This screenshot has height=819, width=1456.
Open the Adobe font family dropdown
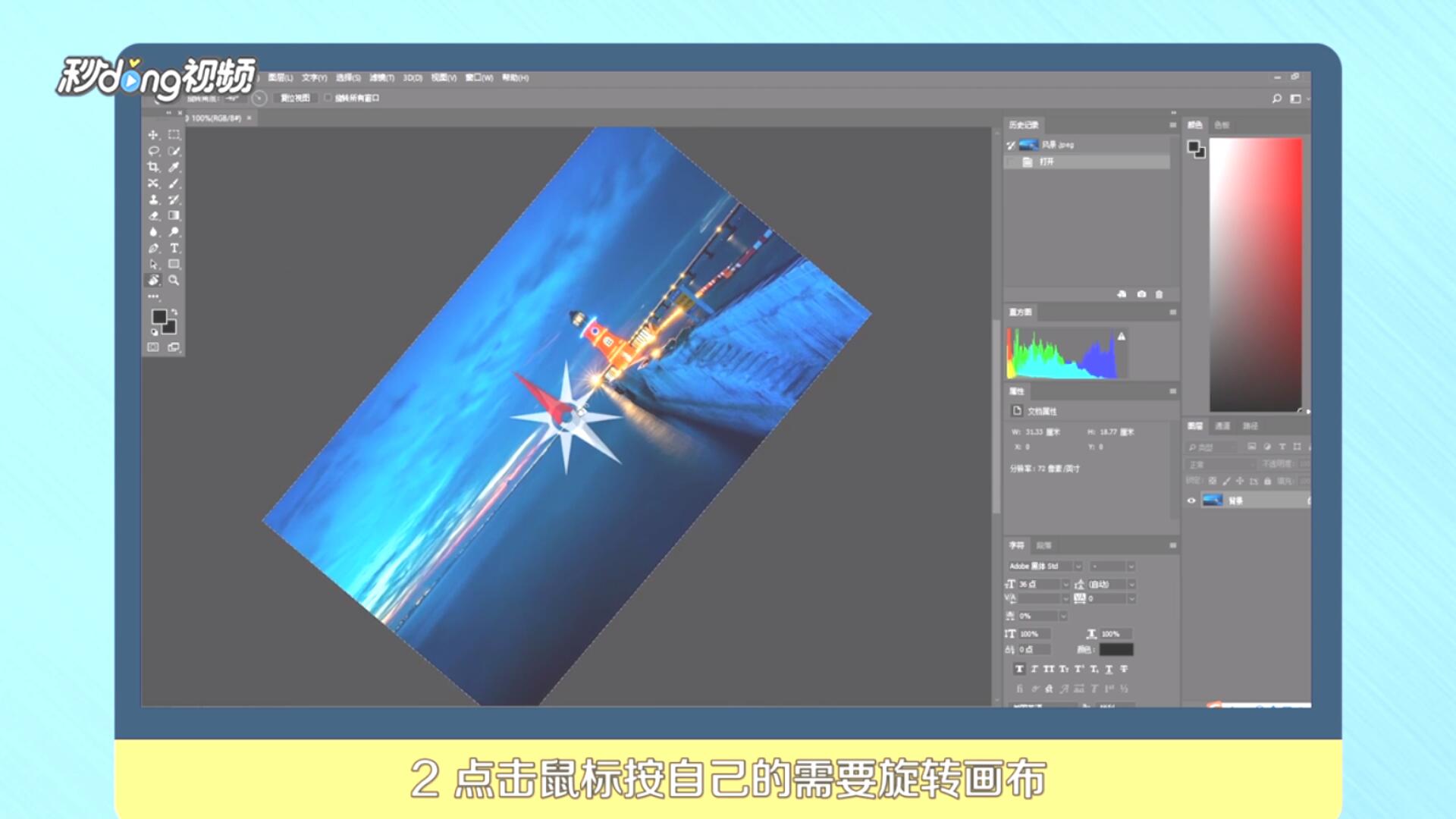pos(1078,566)
